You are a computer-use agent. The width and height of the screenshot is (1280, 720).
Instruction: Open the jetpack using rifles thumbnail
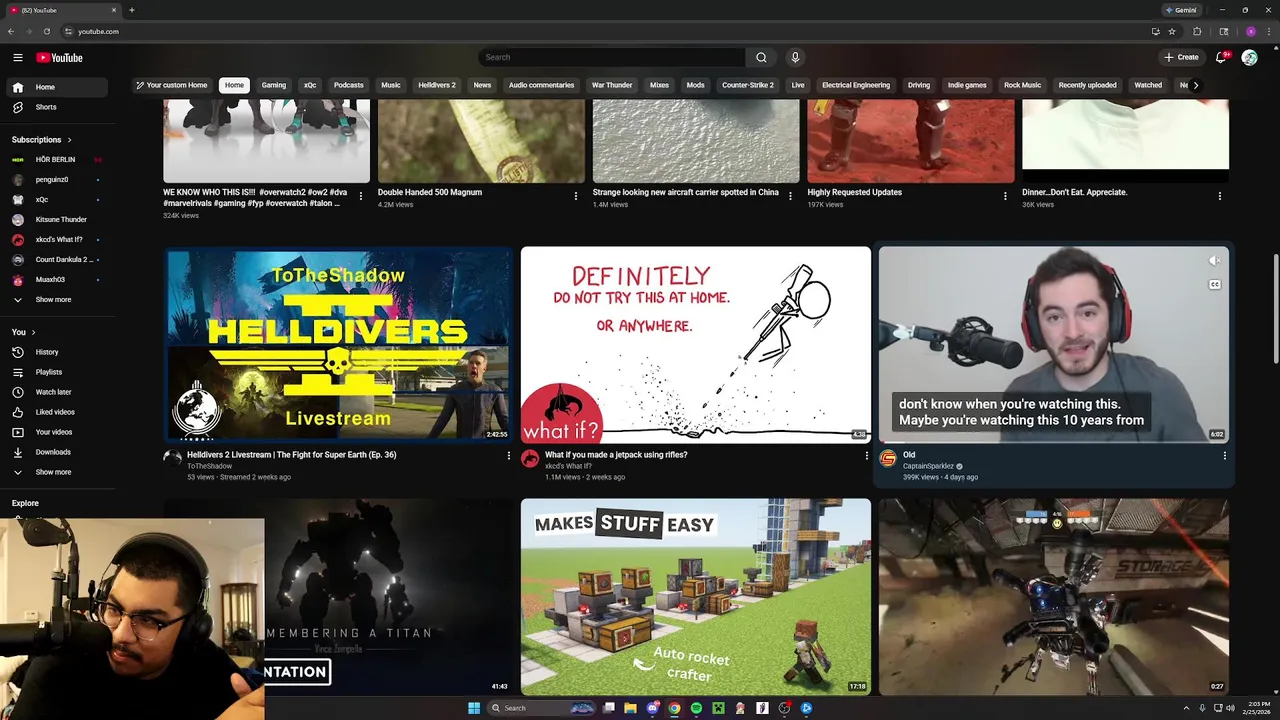[695, 344]
